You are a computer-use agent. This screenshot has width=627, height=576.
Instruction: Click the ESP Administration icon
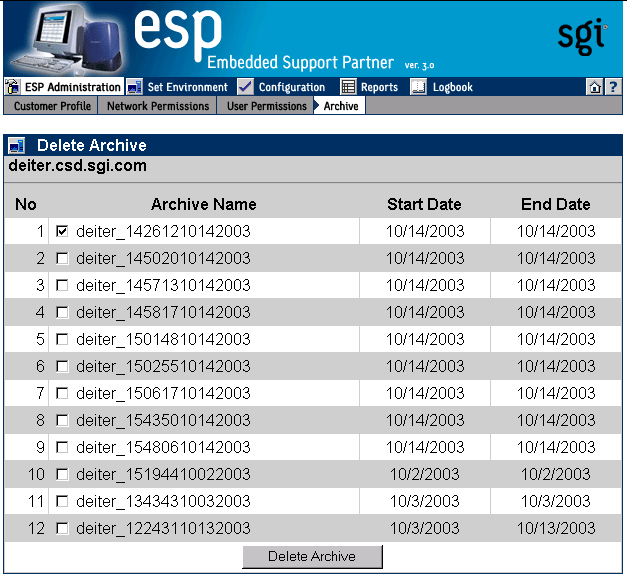tap(13, 87)
